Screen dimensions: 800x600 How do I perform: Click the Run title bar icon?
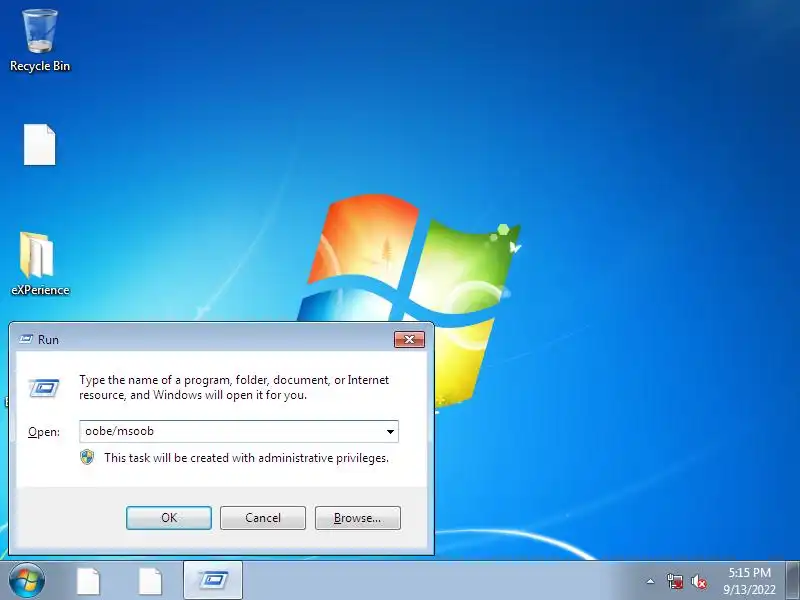(x=26, y=339)
